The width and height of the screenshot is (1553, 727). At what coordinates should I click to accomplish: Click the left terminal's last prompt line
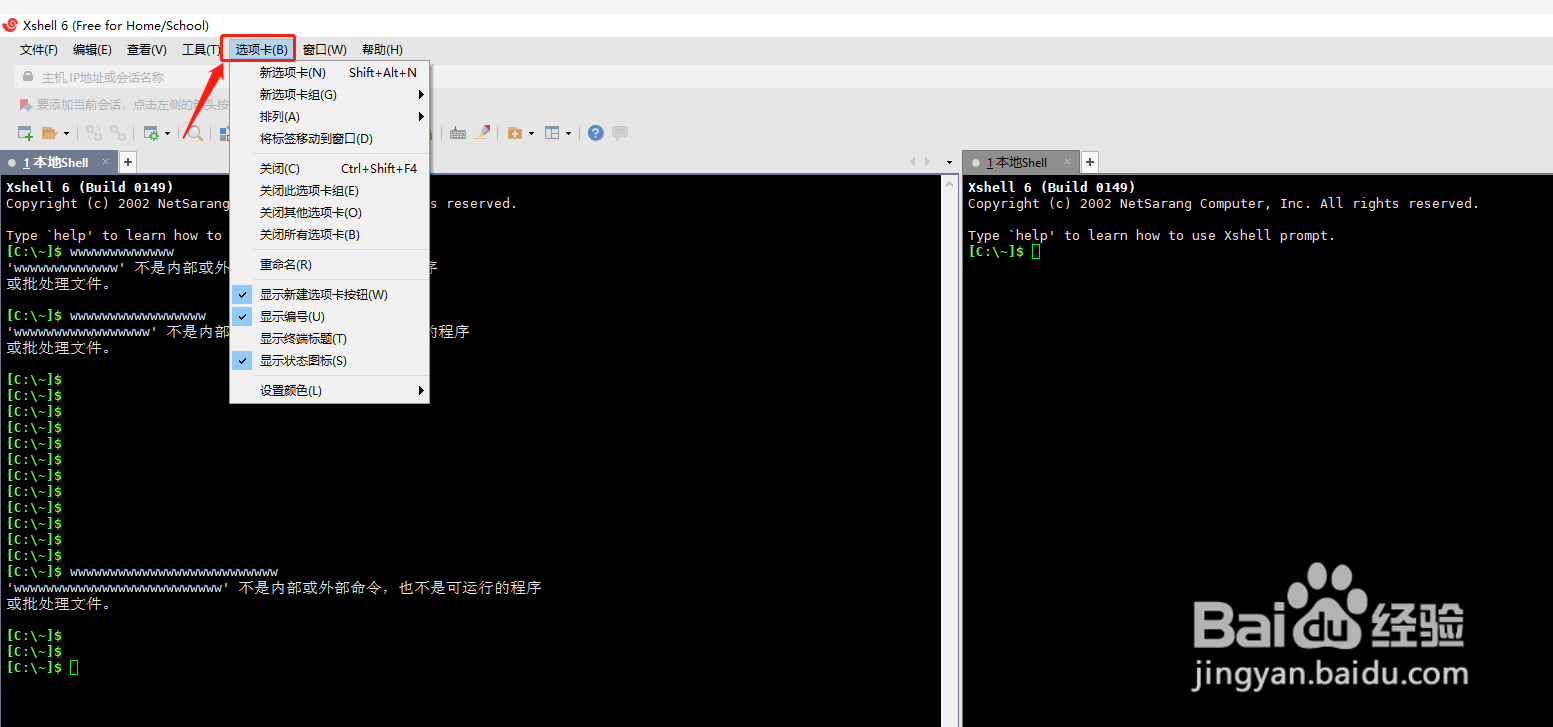coord(42,667)
